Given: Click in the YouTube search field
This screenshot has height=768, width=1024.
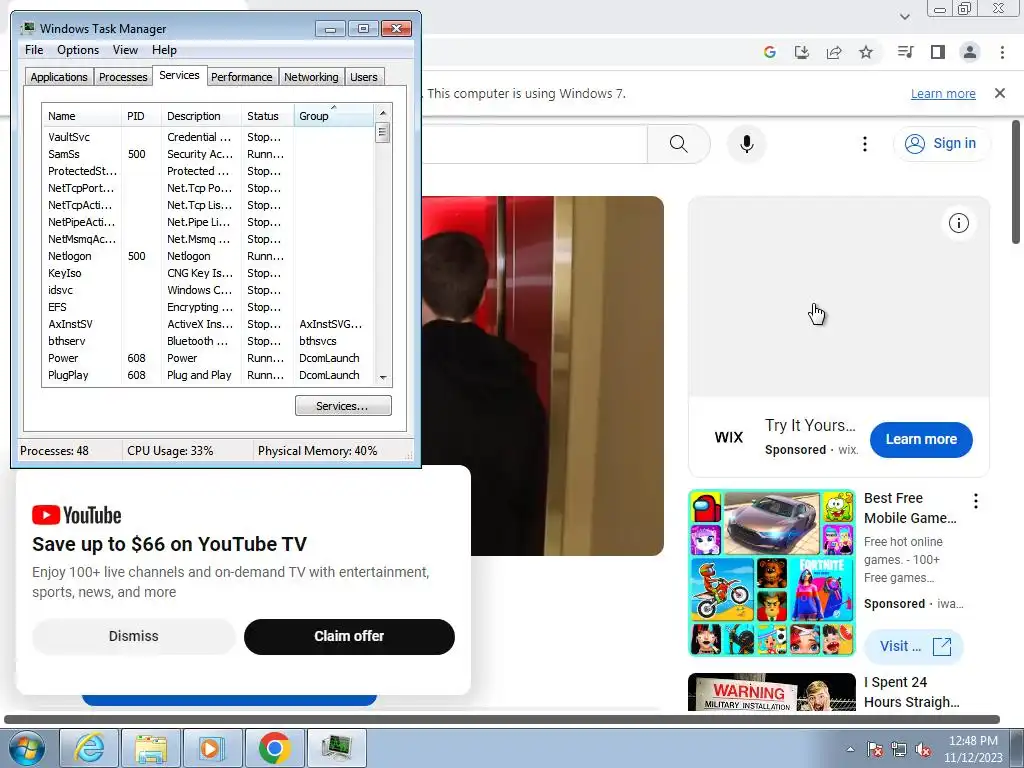Looking at the screenshot, I should (x=534, y=144).
